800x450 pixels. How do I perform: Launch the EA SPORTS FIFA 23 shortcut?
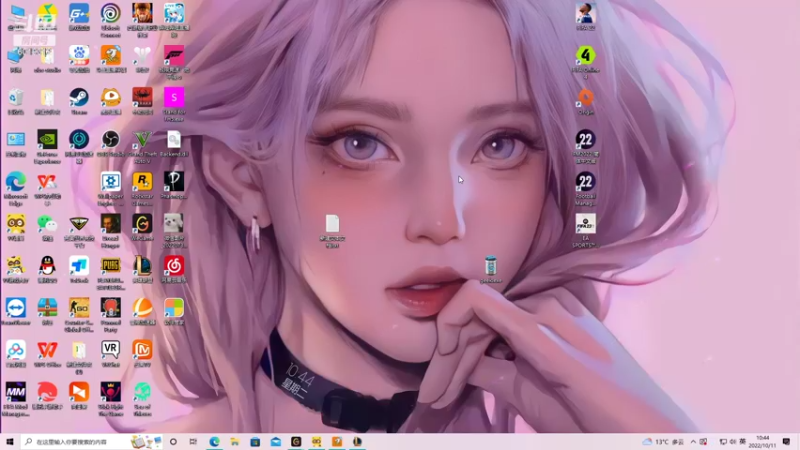(x=586, y=231)
